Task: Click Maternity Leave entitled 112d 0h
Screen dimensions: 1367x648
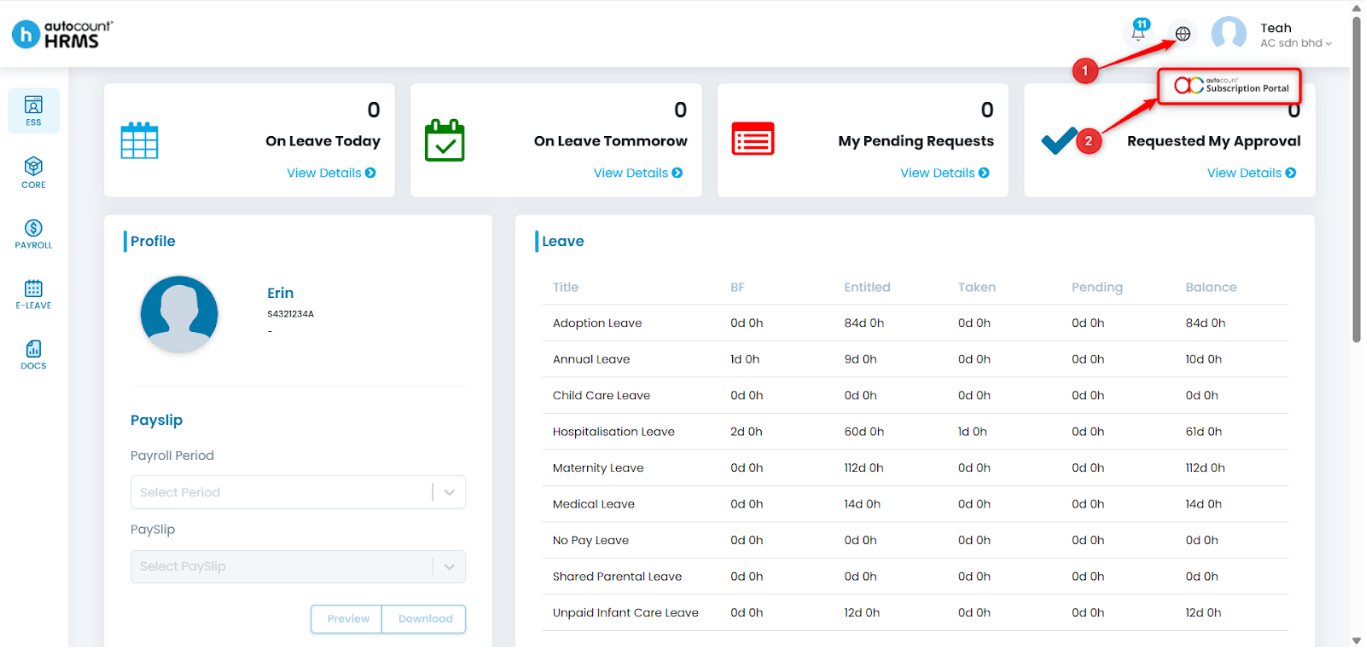Action: click(864, 468)
